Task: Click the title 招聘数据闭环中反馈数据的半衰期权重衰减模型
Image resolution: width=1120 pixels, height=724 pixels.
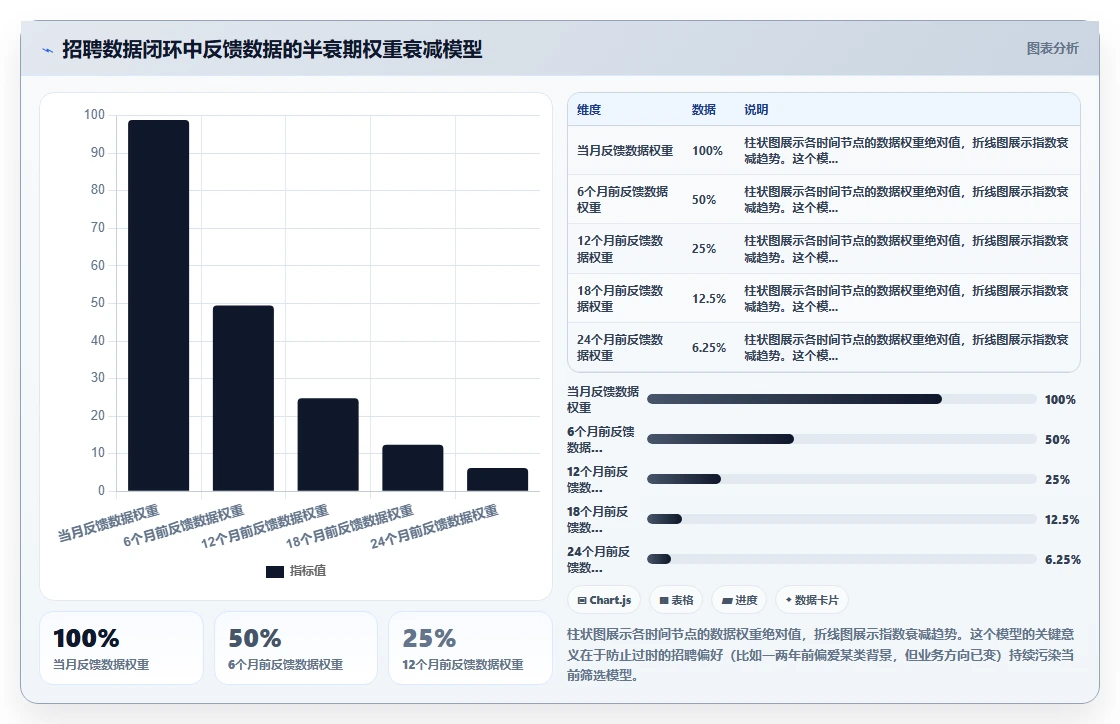Action: click(x=272, y=49)
